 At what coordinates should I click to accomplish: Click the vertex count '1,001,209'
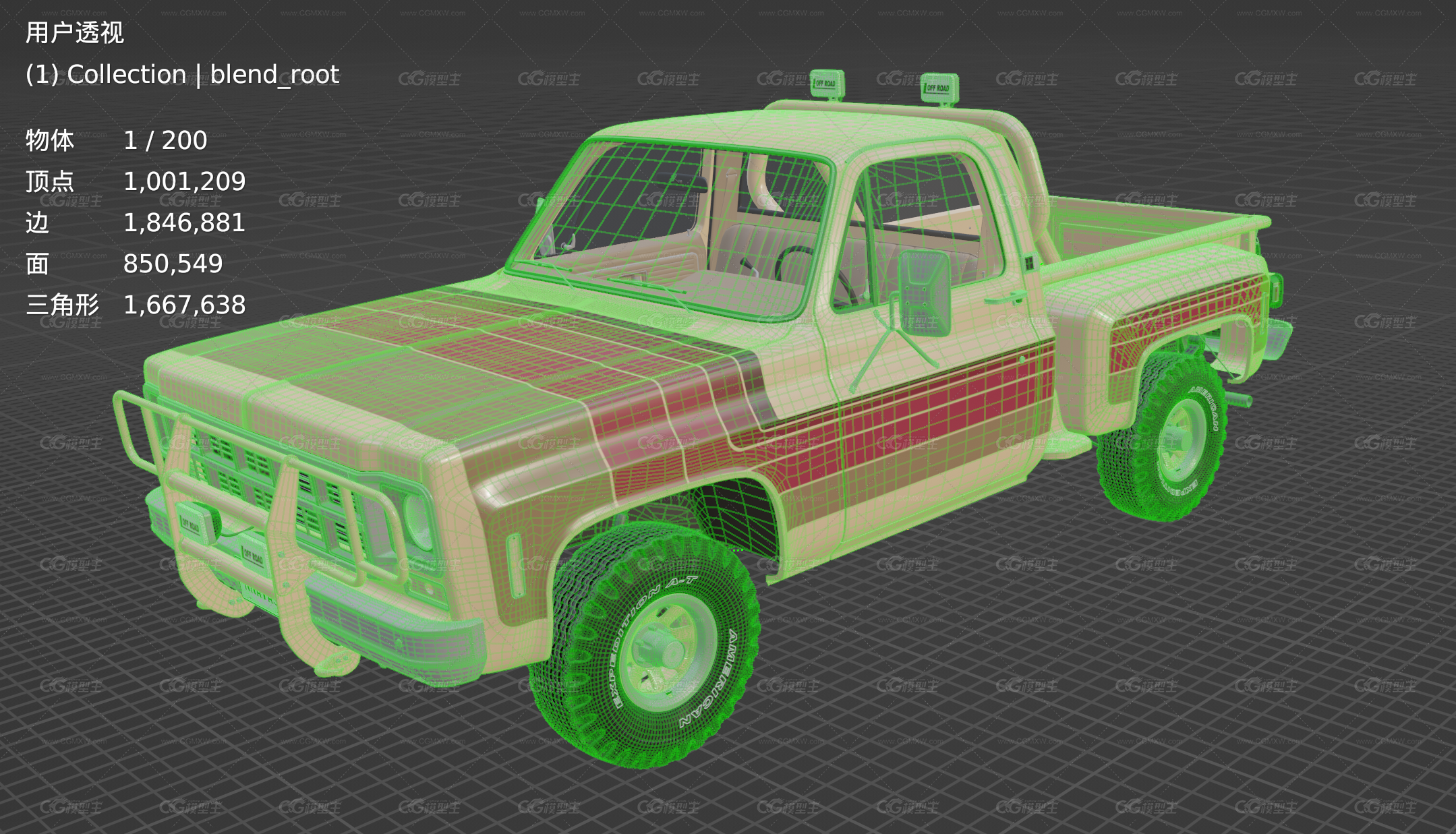[x=184, y=181]
